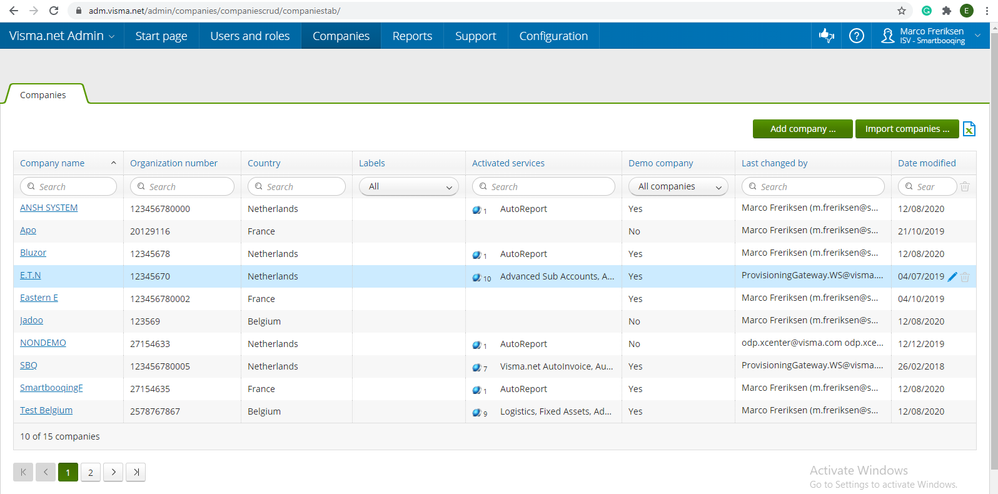
Task: Open Companies menu item
Action: tap(341, 36)
